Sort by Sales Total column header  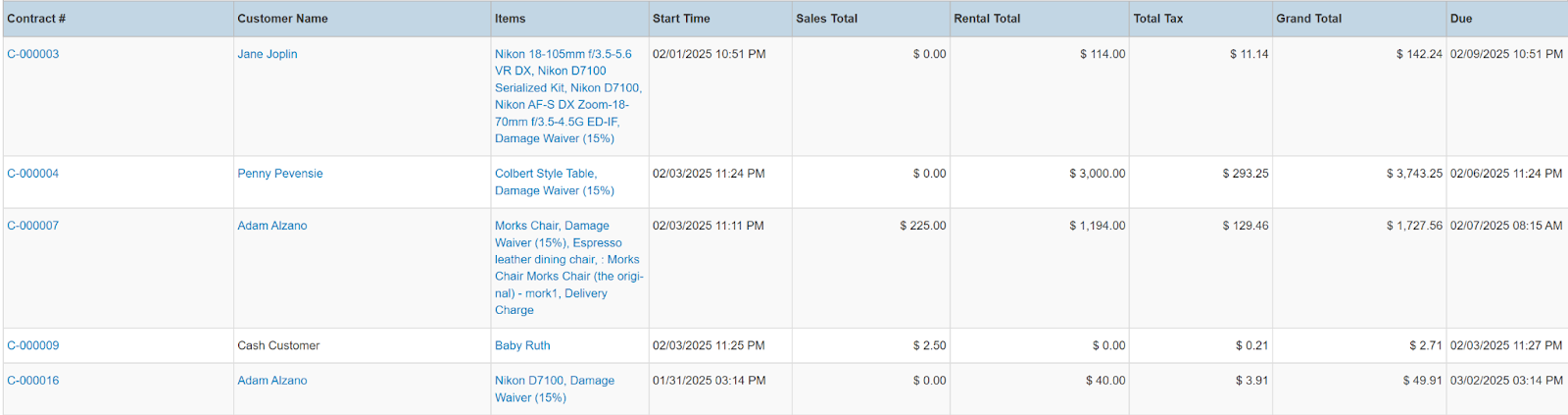coord(826,19)
